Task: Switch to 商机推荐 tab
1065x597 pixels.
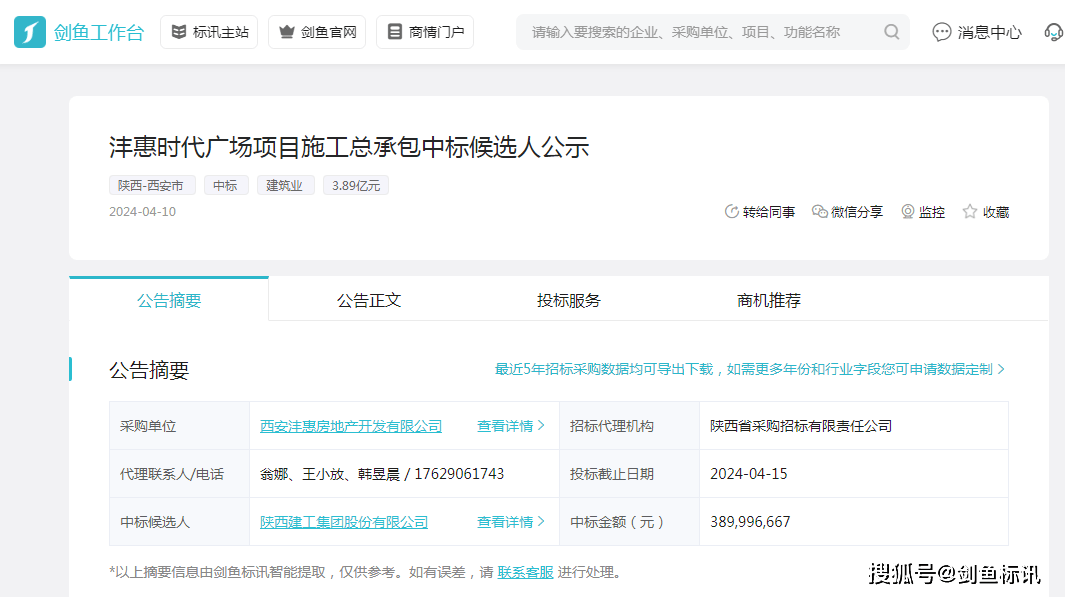Action: click(x=769, y=300)
